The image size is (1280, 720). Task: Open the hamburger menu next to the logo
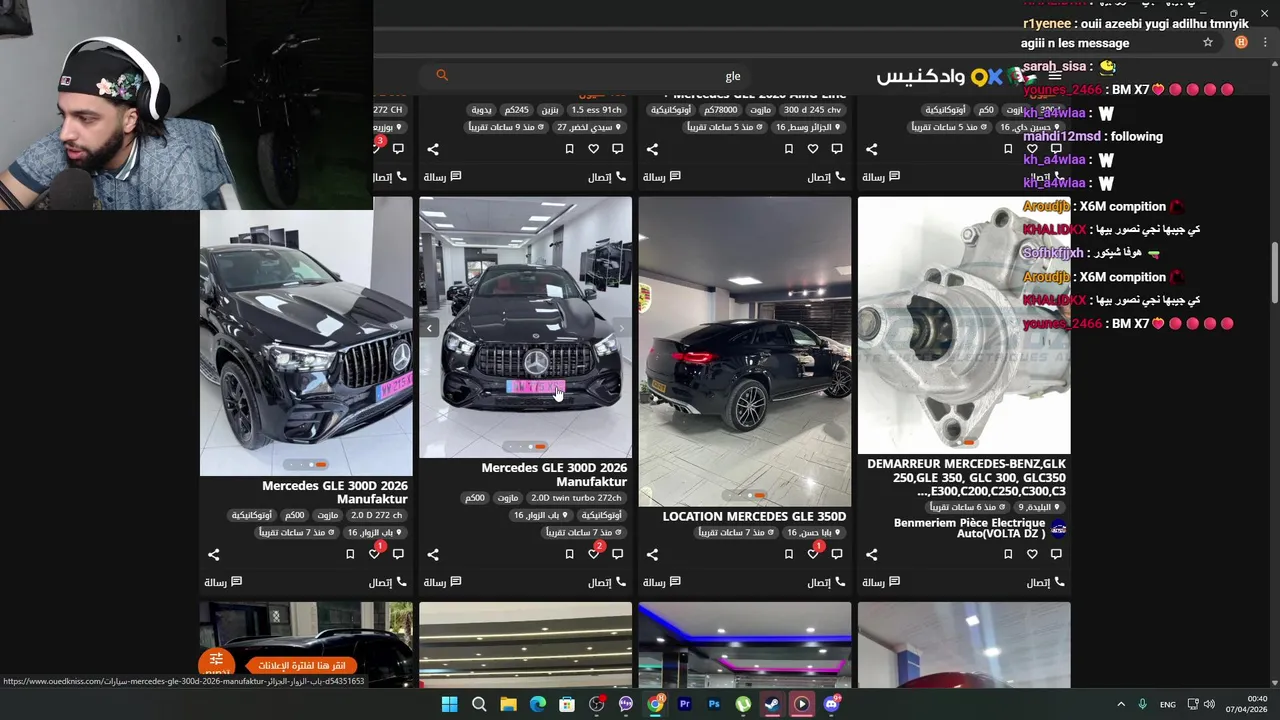click(x=1054, y=76)
